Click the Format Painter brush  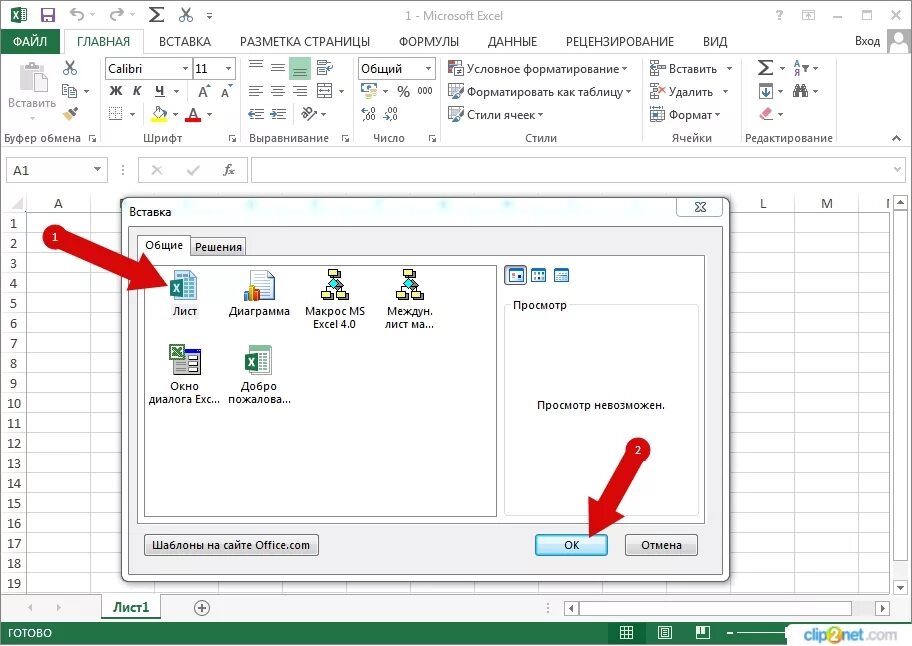(x=70, y=113)
